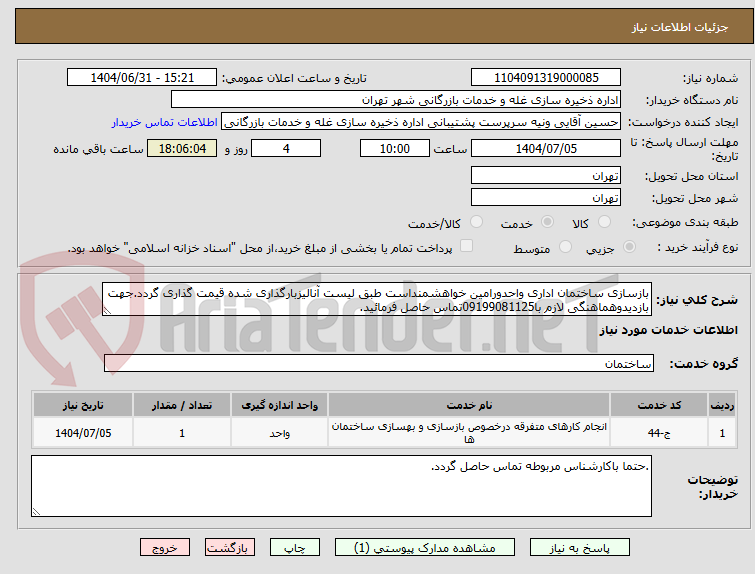Click the request creator field حسین آقایی ونیه
Image resolution: width=755 pixels, height=574 pixels.
point(421,122)
